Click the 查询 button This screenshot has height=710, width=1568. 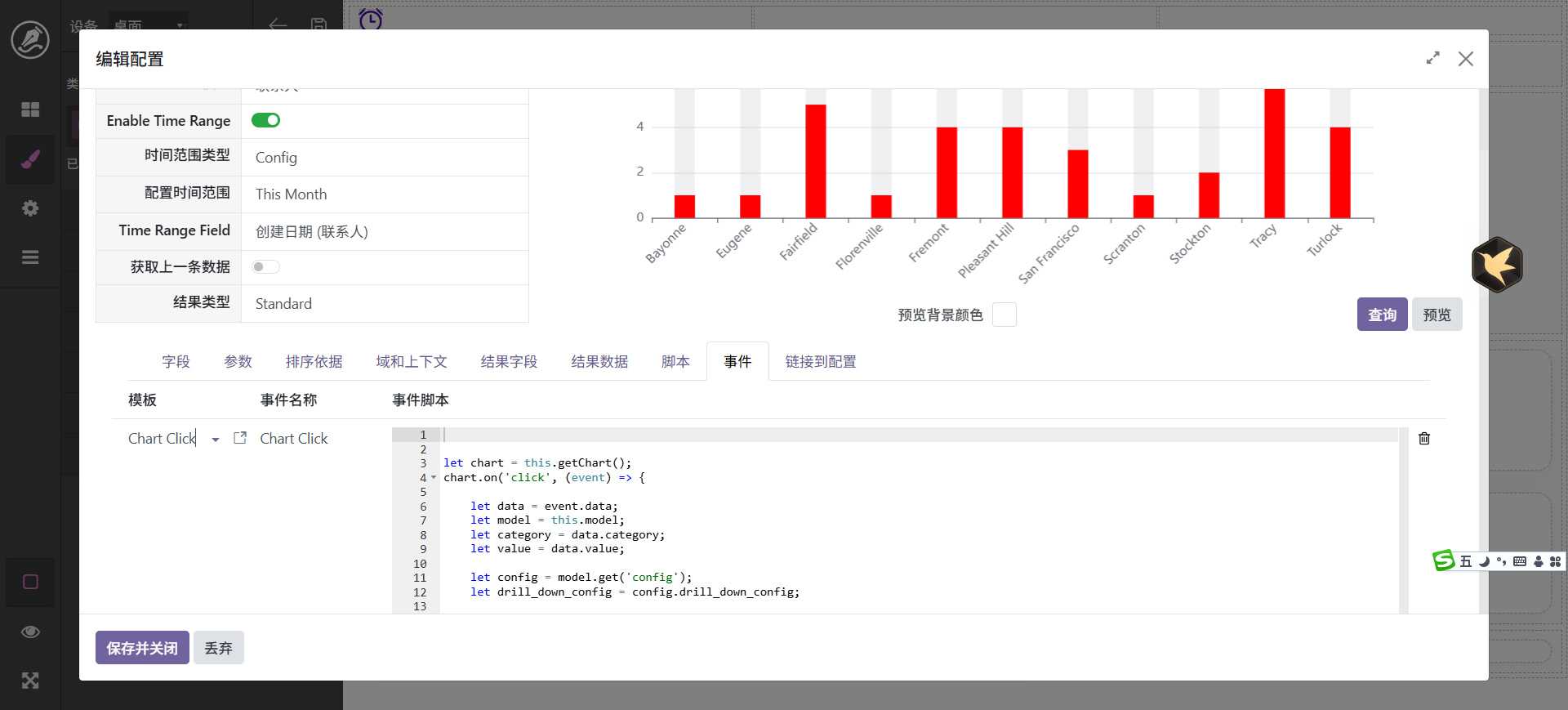(1382, 315)
